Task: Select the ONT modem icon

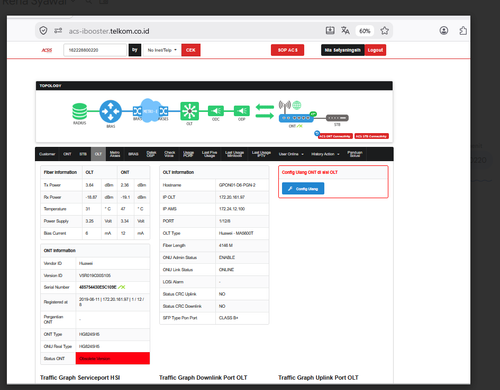Action: [x=296, y=118]
